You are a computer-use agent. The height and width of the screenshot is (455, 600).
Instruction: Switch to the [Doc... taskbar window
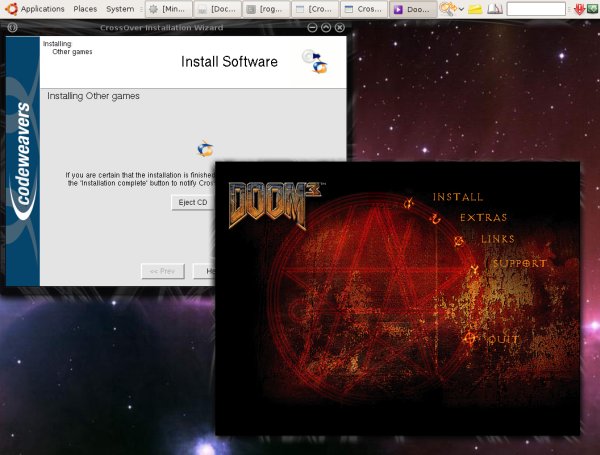point(217,9)
